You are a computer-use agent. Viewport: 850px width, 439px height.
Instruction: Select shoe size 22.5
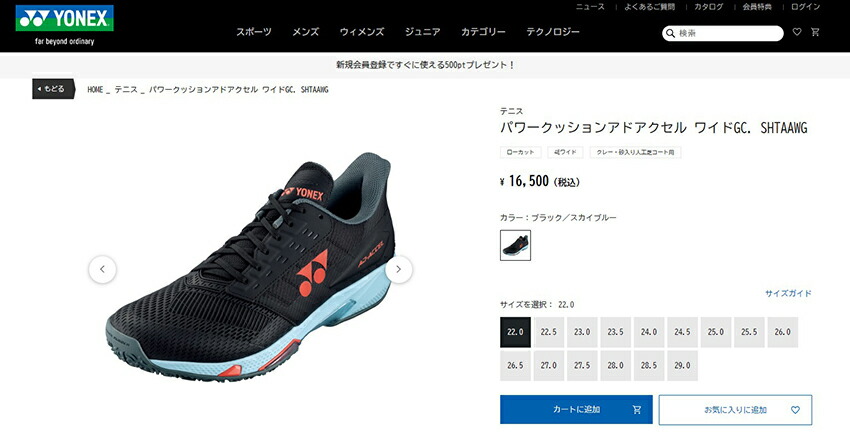549,332
